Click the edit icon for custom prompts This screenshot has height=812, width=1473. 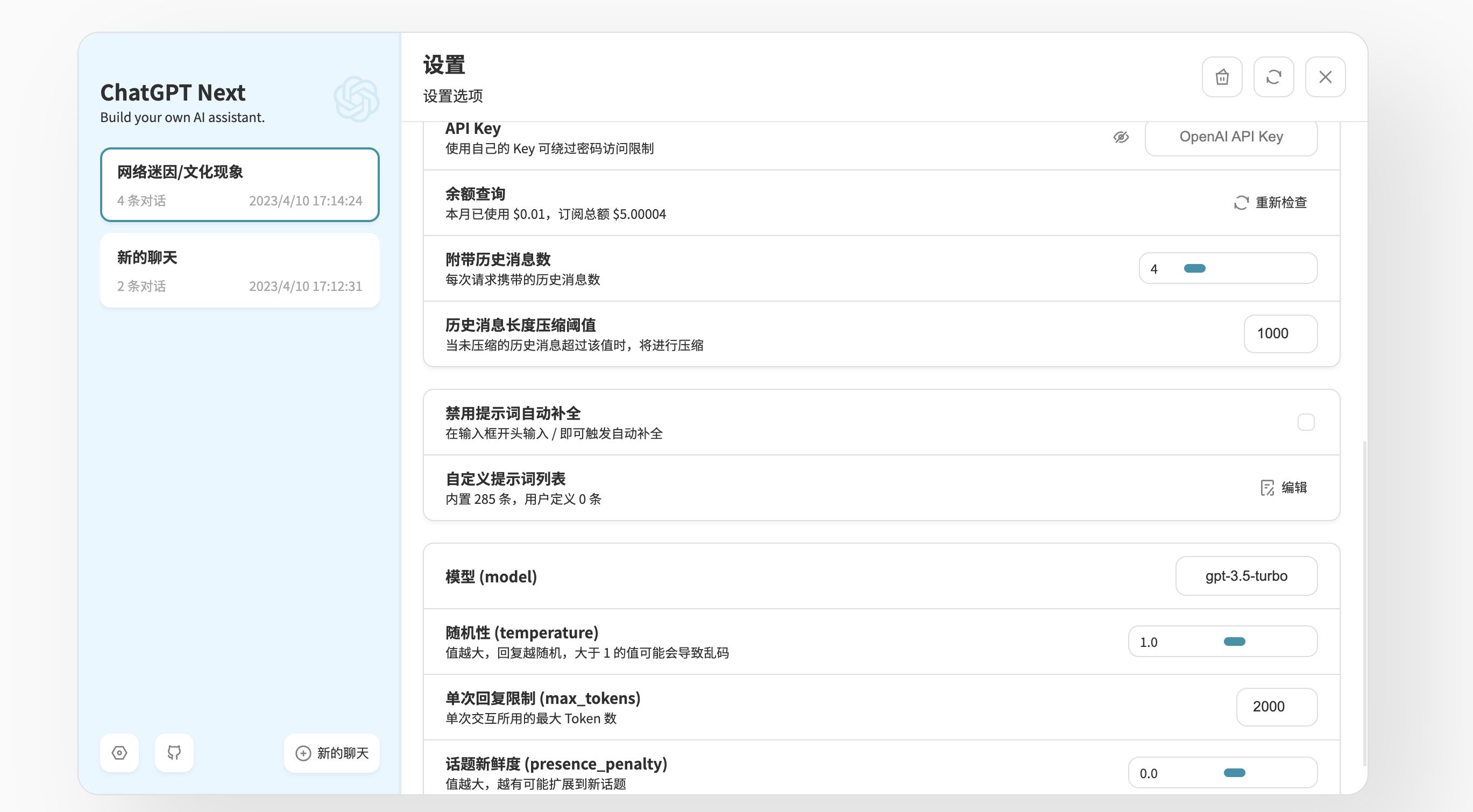pyautogui.click(x=1267, y=487)
